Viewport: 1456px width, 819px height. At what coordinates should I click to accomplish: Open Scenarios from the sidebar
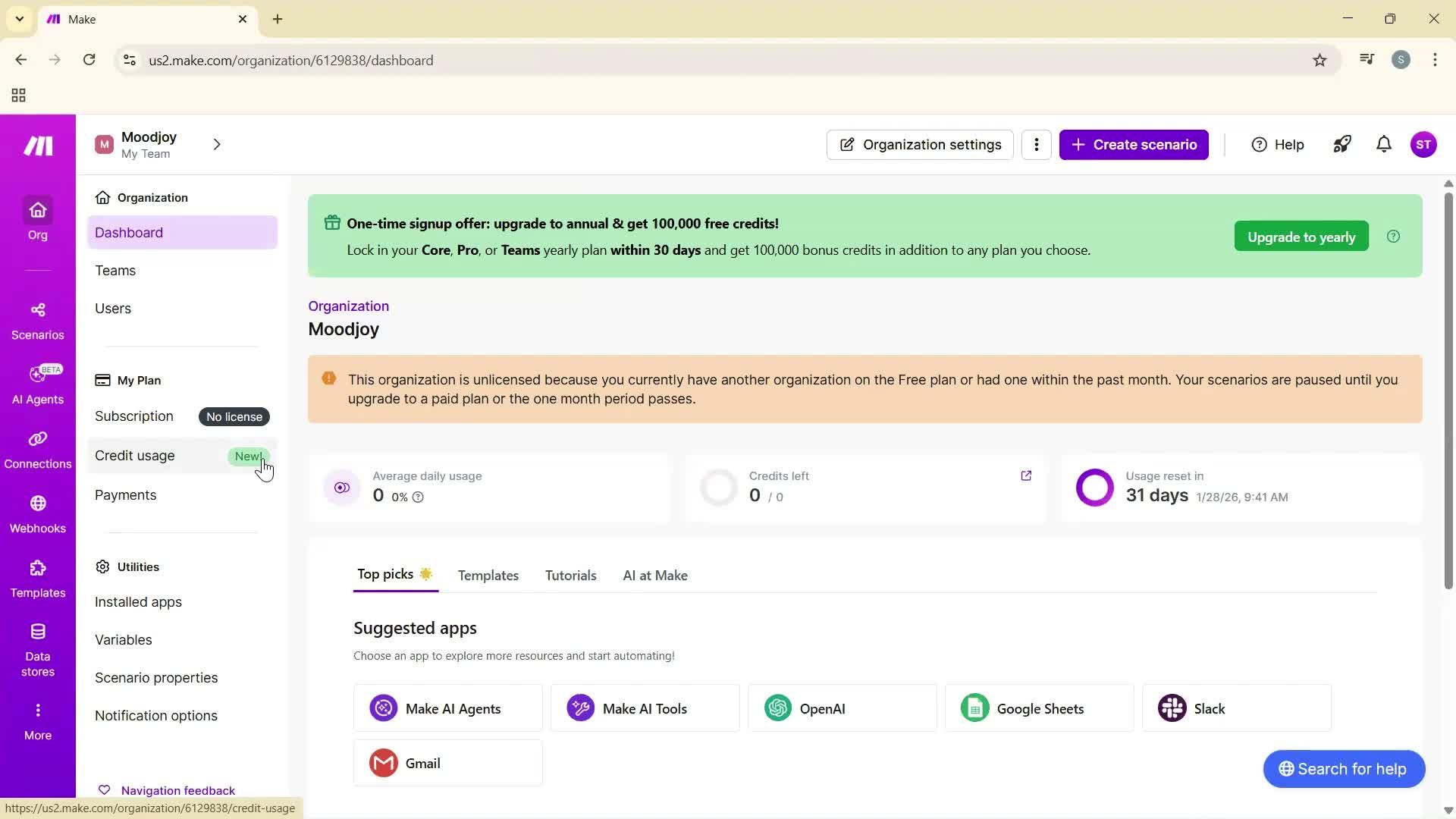[x=37, y=319]
